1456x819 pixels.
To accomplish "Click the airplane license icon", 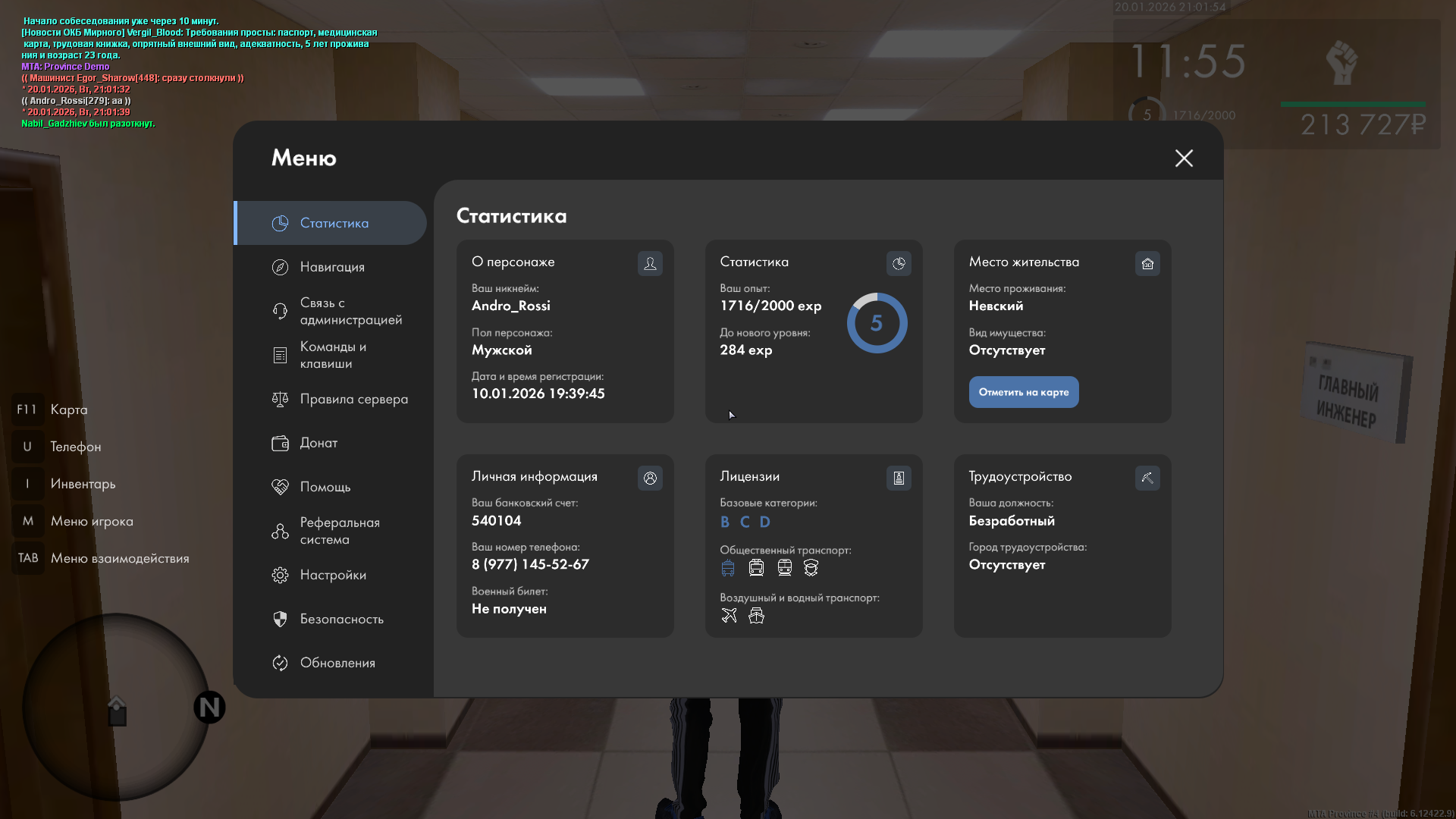I will pyautogui.click(x=729, y=616).
